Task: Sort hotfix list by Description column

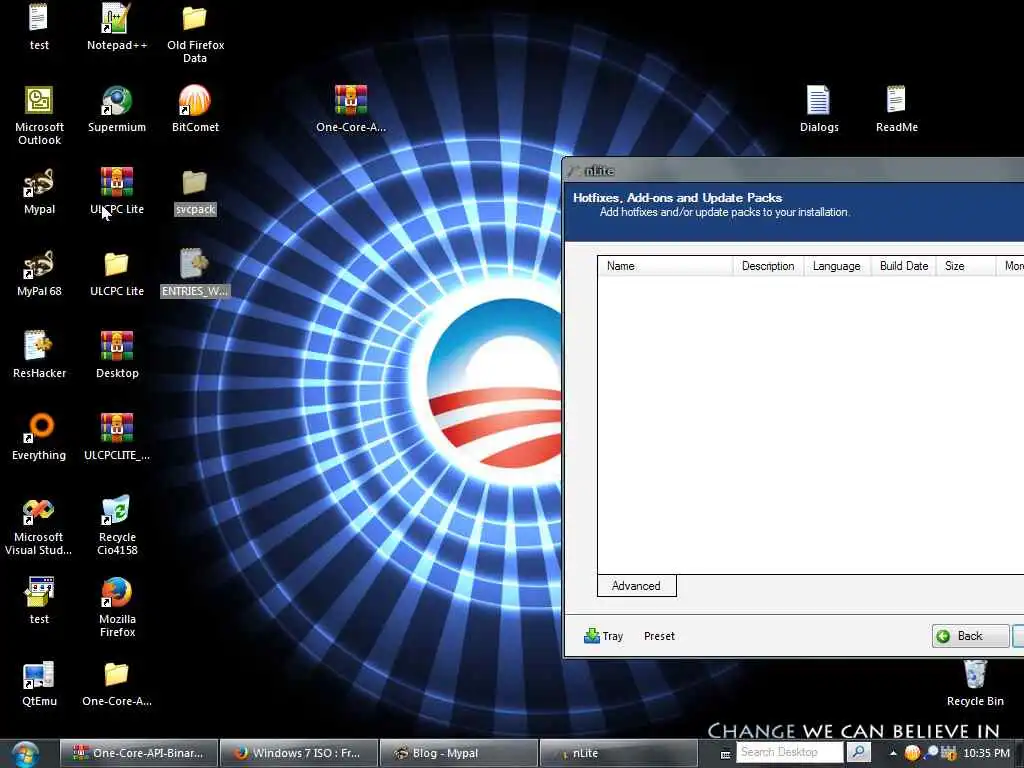Action: click(768, 266)
